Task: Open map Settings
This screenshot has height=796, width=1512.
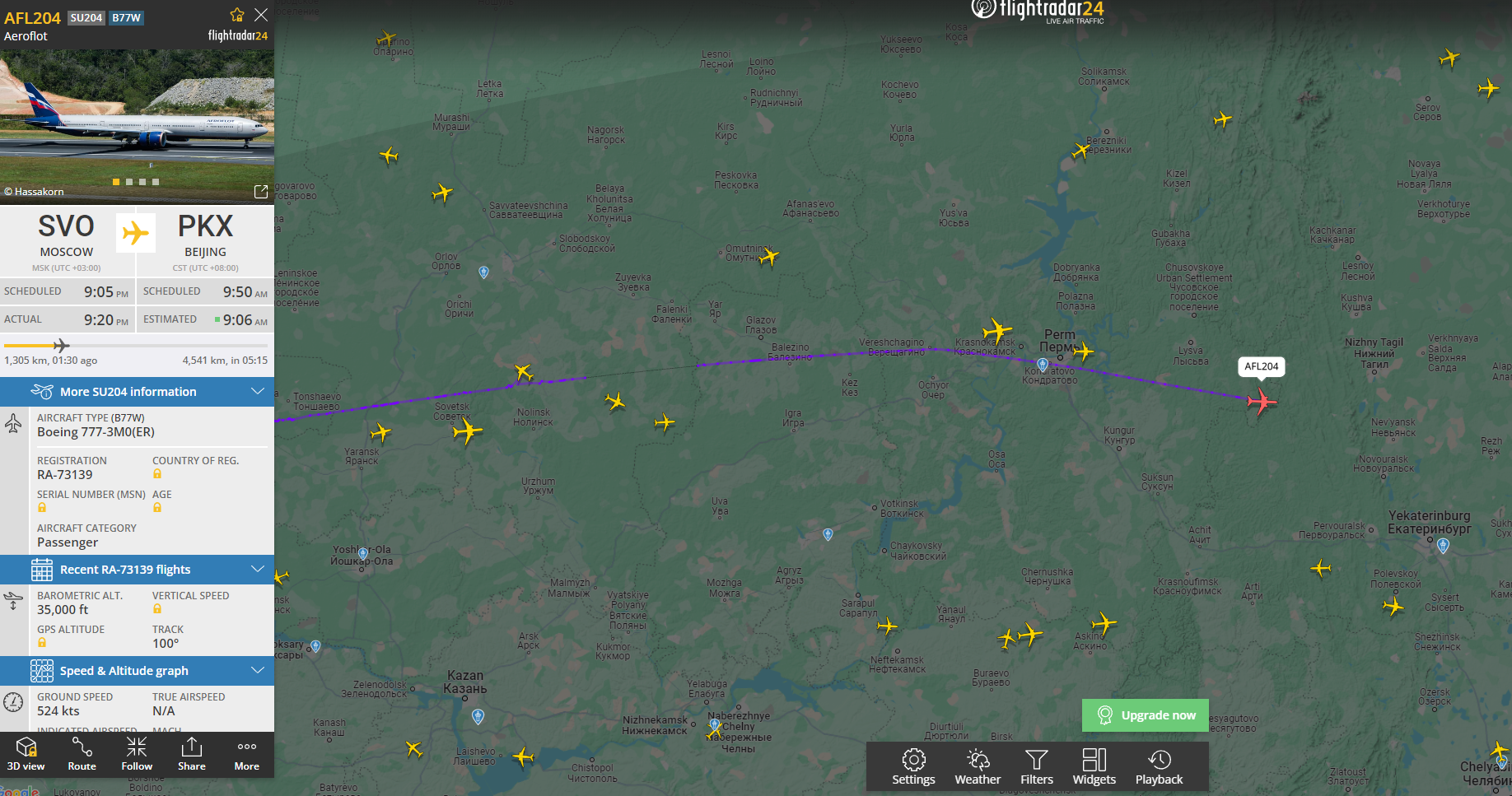Action: pyautogui.click(x=913, y=766)
